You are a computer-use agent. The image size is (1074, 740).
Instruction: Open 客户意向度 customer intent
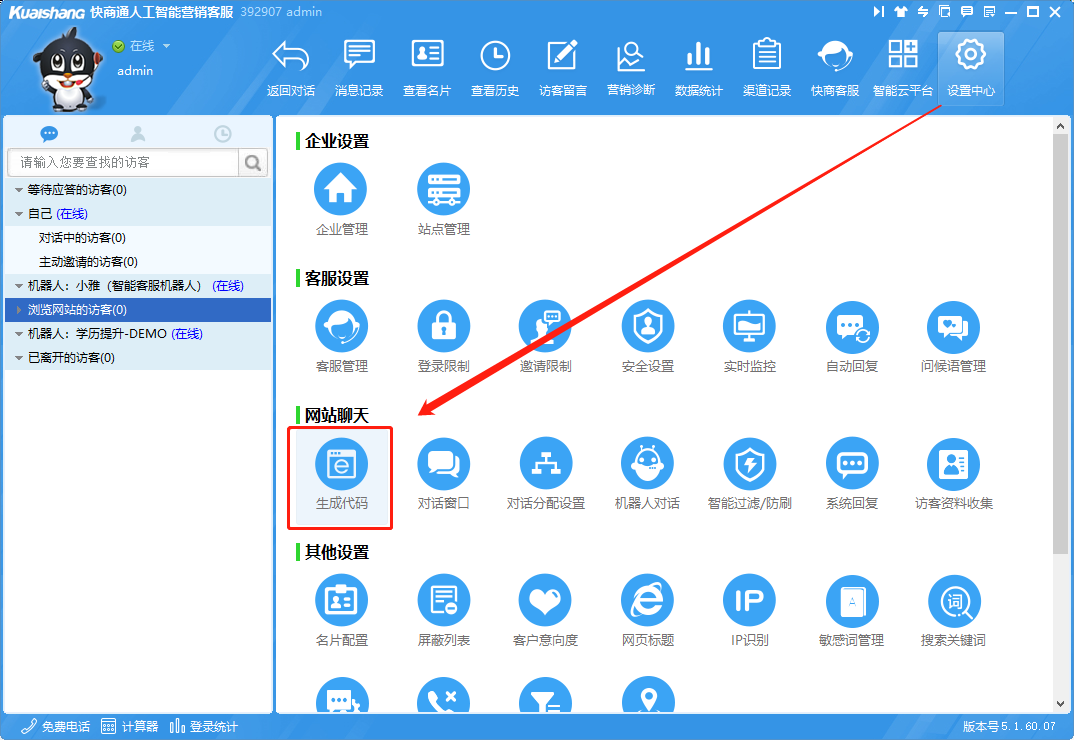pos(545,610)
